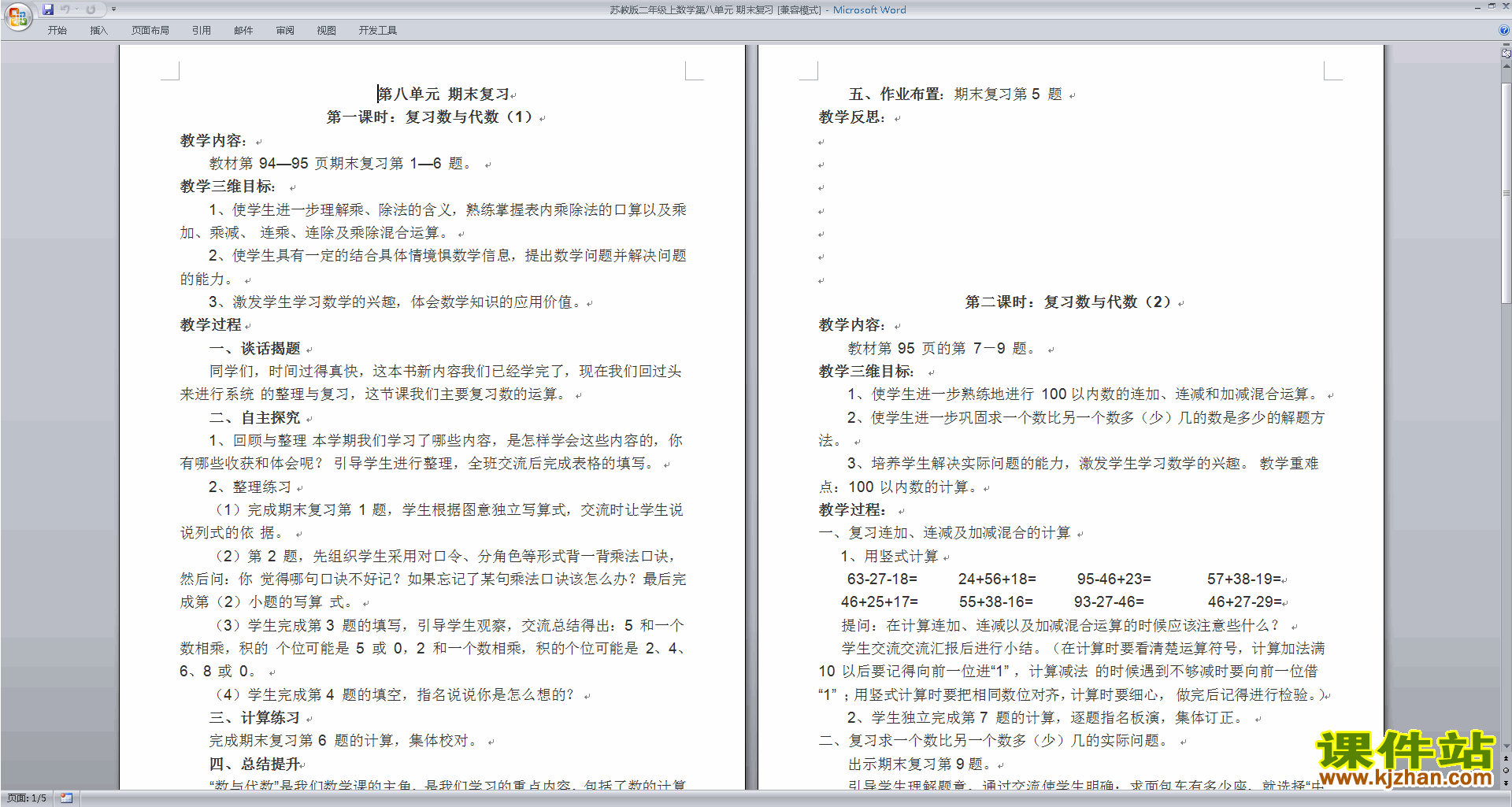Image resolution: width=1512 pixels, height=807 pixels.
Task: Click the heading 二、自主探究
Action: [254, 417]
